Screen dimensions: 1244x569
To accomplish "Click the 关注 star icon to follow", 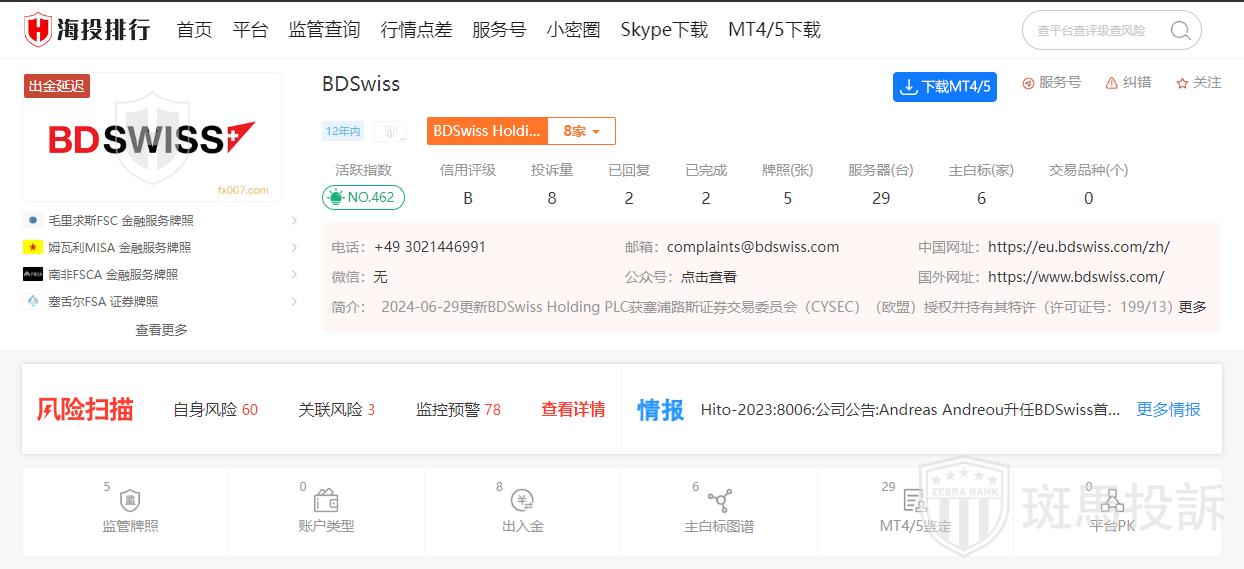I will 1182,83.
